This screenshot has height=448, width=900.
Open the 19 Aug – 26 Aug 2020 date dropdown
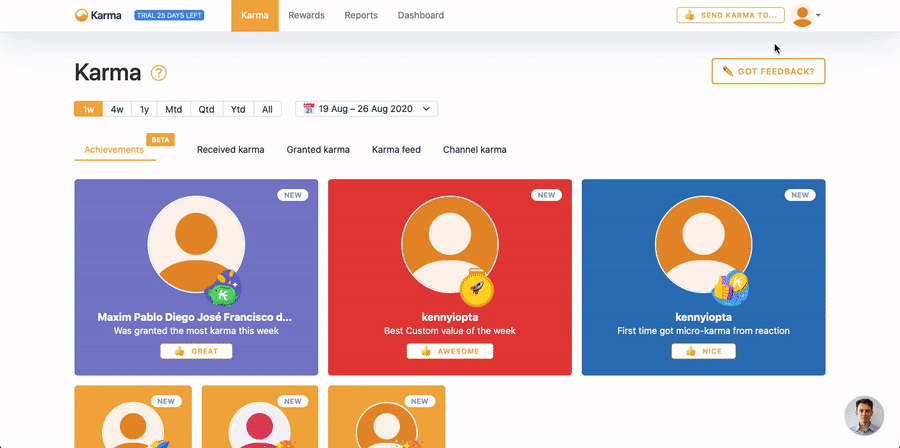point(366,108)
